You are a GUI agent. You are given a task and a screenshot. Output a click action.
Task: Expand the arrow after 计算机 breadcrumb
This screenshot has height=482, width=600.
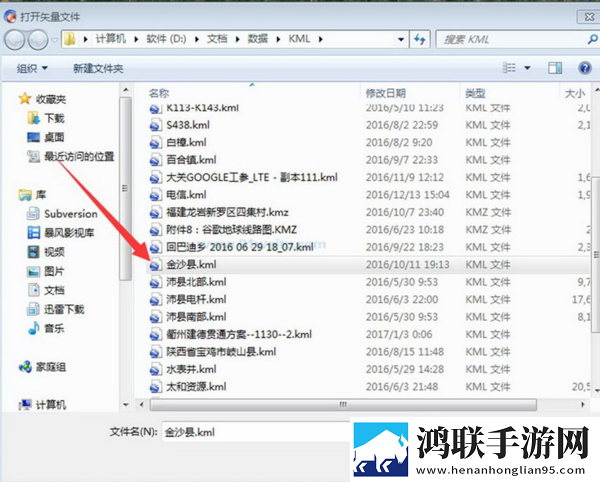point(136,39)
